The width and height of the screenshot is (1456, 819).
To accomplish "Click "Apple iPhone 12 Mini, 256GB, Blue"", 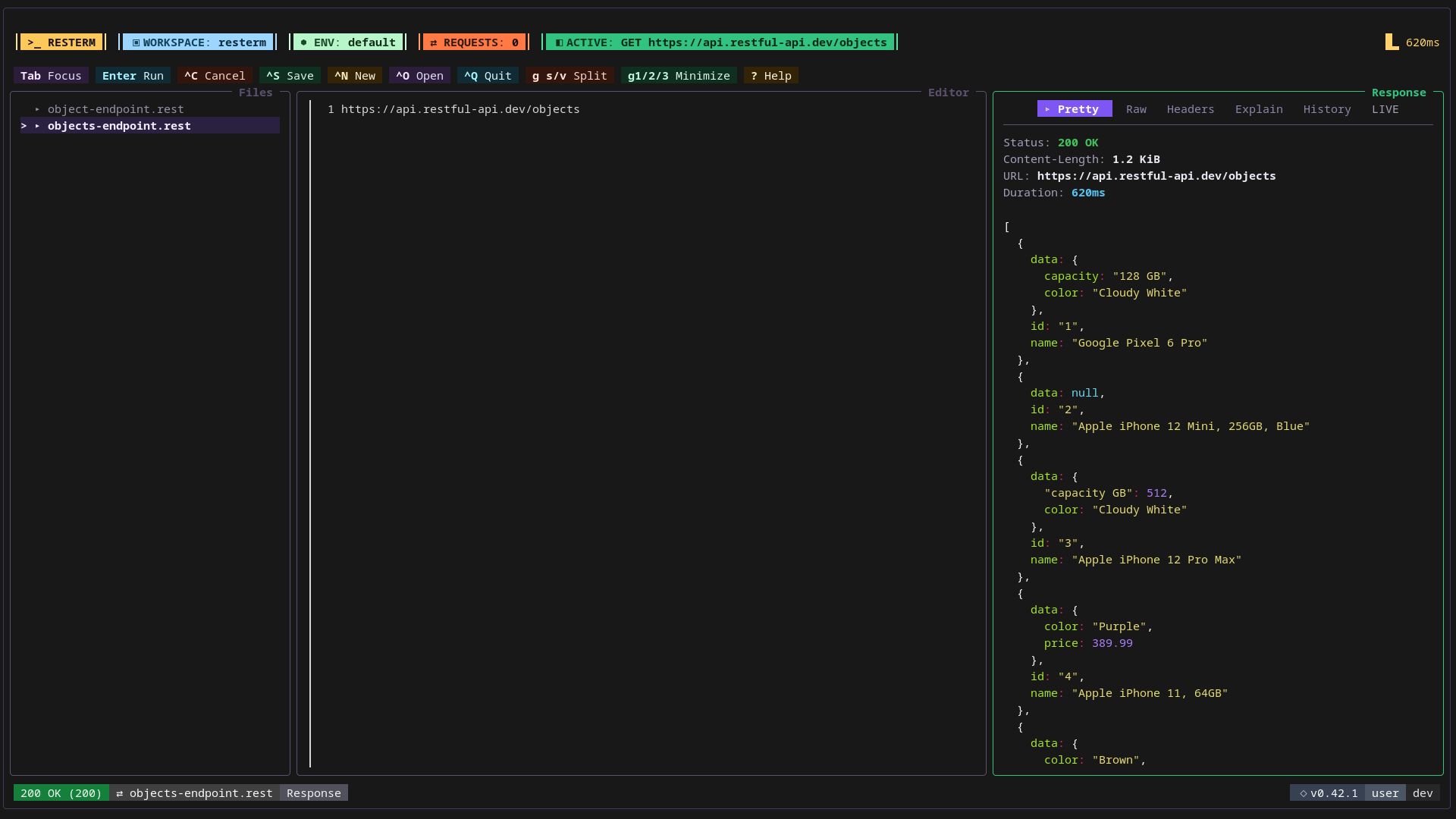I will click(1191, 426).
